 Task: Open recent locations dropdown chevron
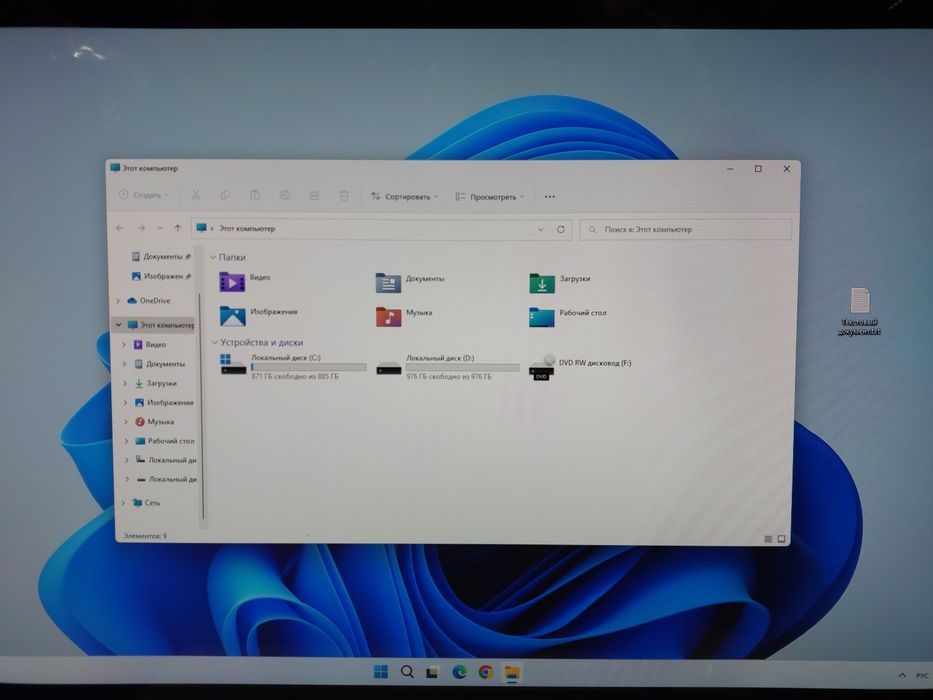159,228
